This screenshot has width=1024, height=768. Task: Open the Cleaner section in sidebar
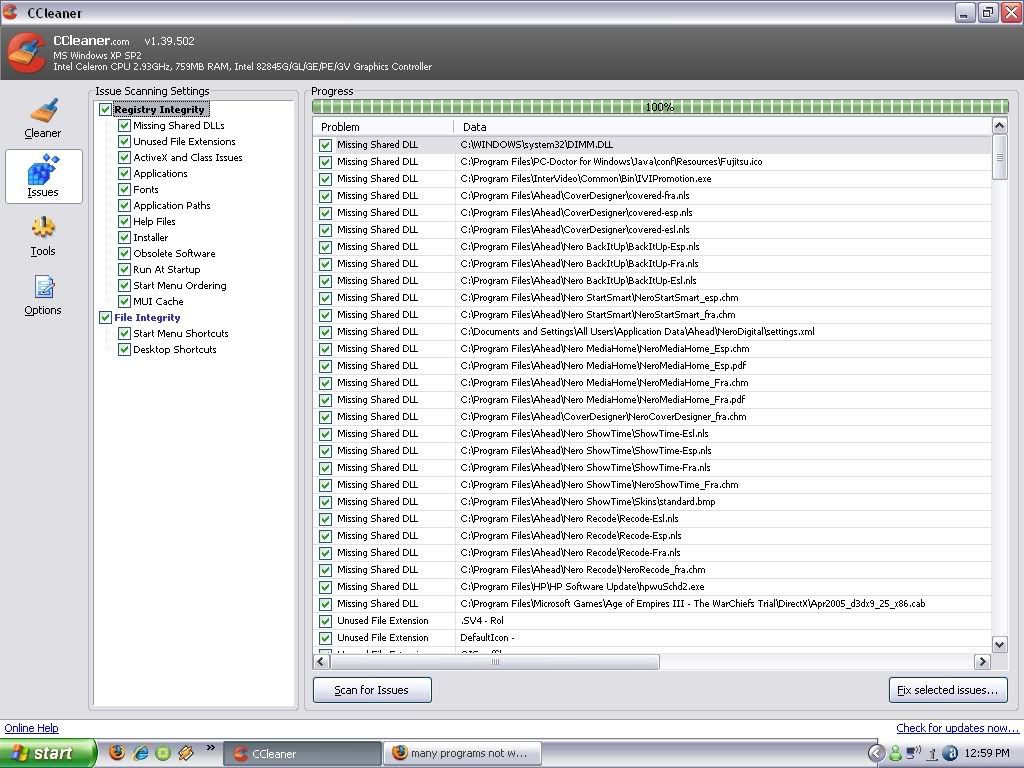43,118
